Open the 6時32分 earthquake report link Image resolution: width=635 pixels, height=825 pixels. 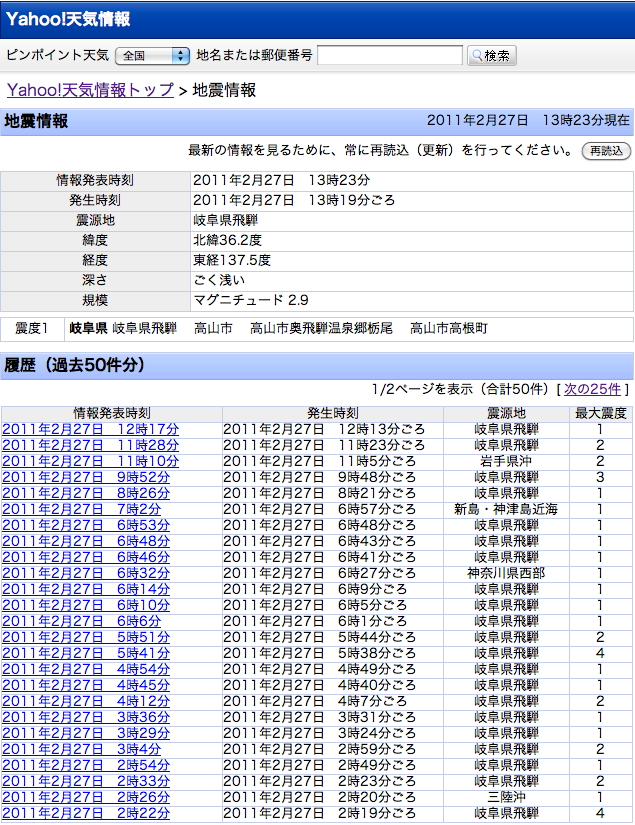(86, 573)
